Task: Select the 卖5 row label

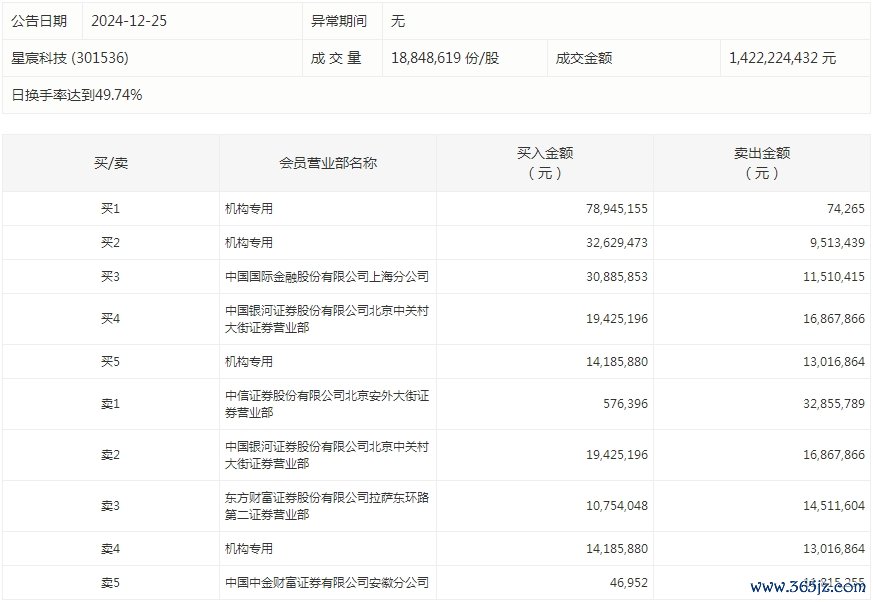Action: click(x=110, y=583)
